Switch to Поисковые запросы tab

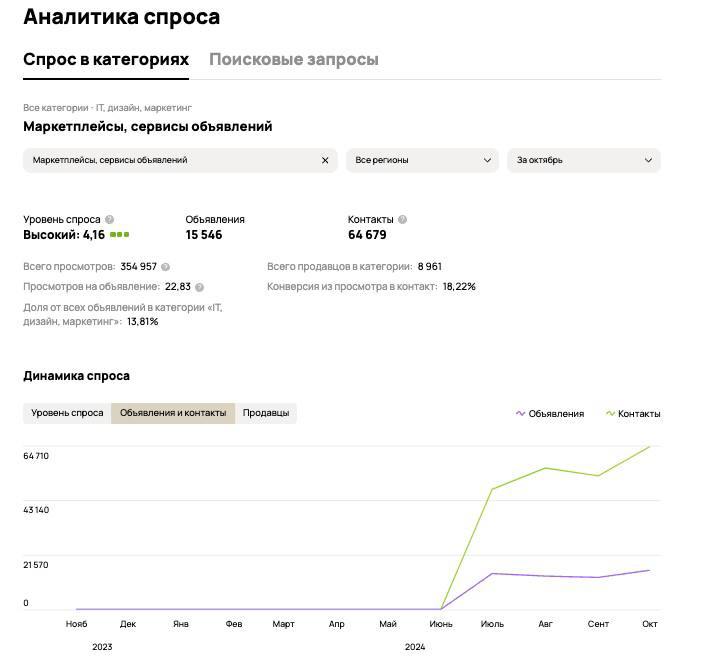(293, 59)
